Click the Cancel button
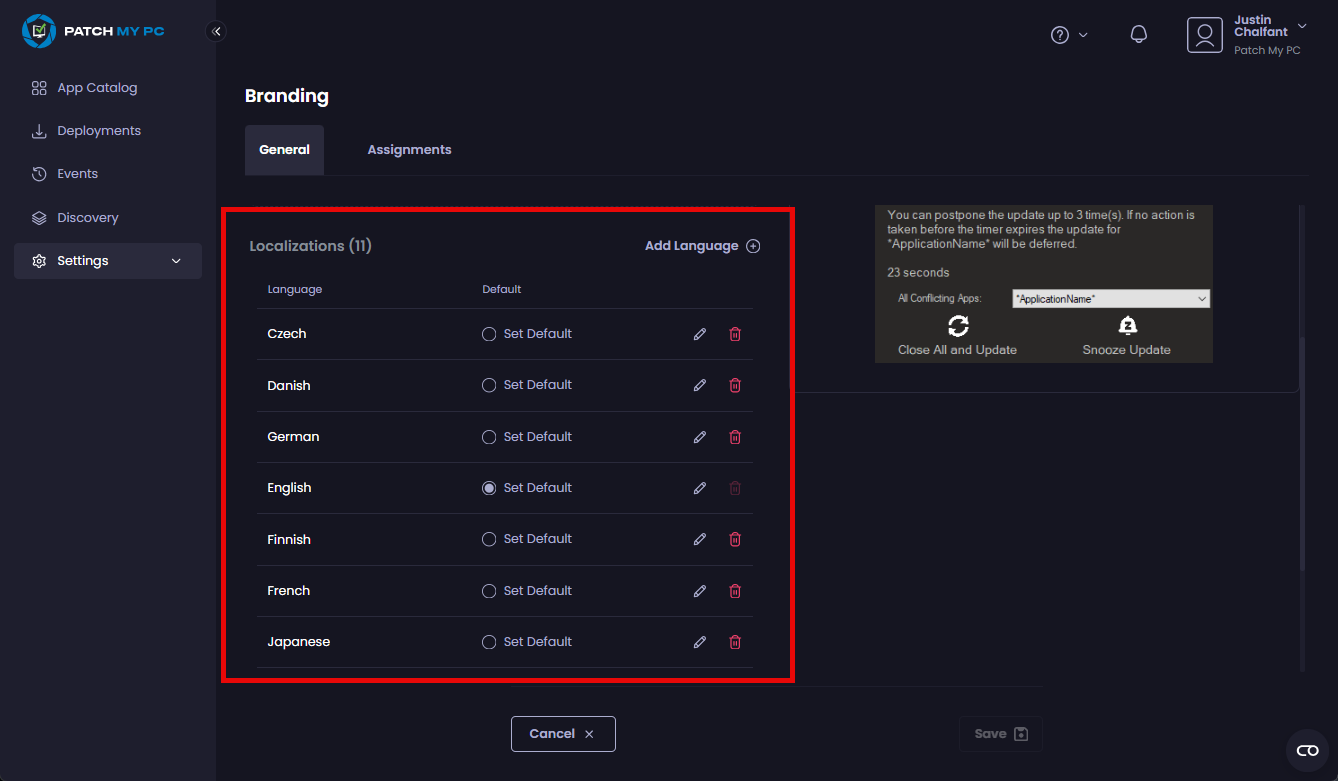Viewport: 1338px width, 781px height. (563, 734)
